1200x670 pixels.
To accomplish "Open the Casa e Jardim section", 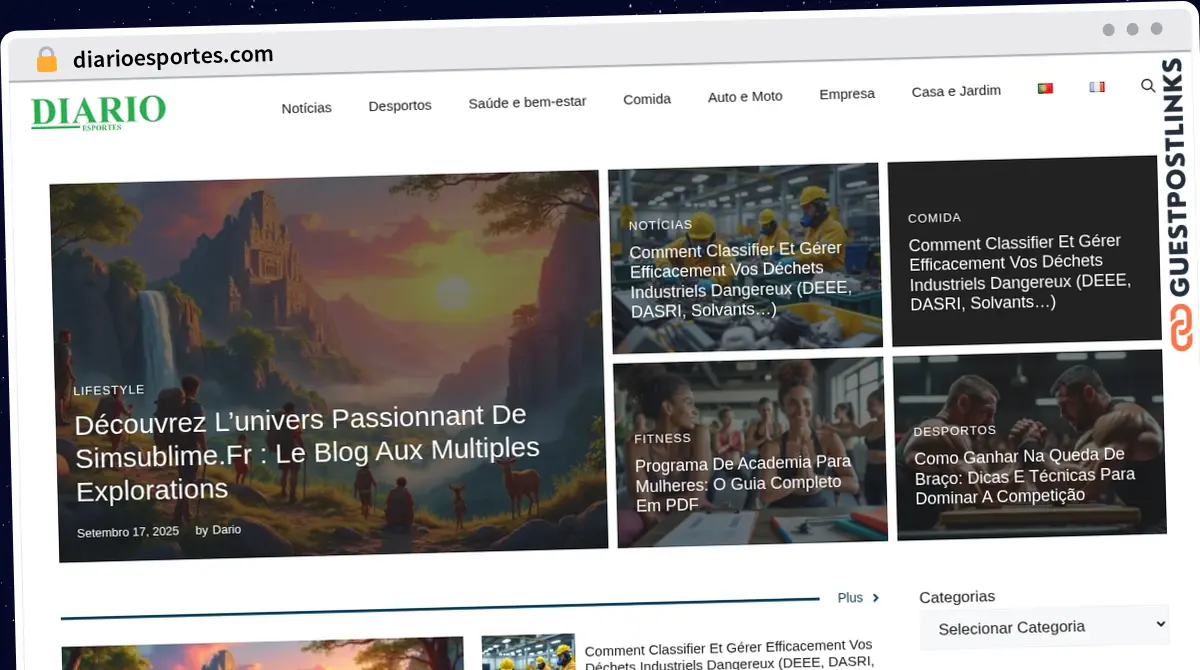I will (956, 90).
